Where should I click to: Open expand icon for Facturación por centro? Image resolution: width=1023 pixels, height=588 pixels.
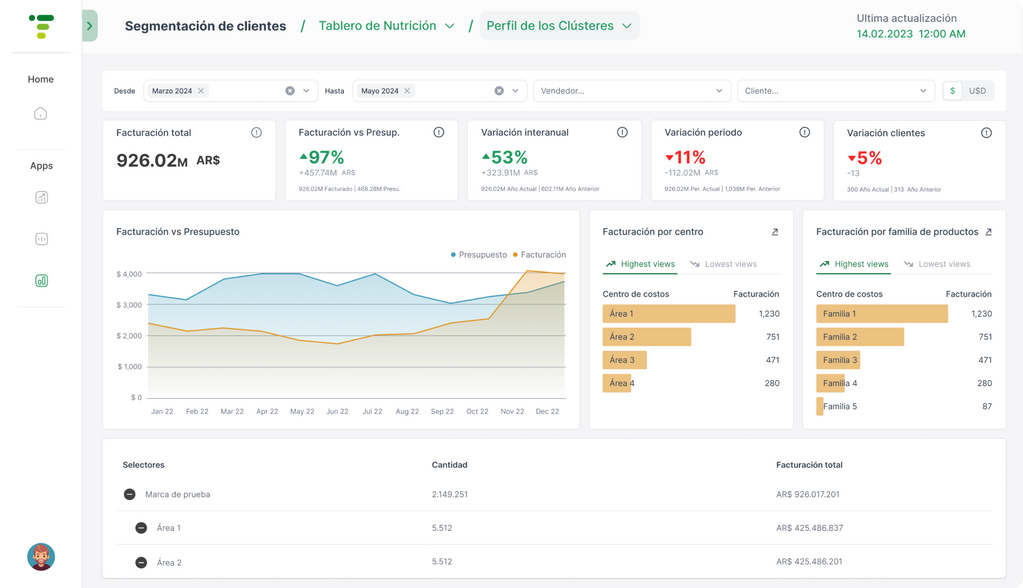[x=775, y=232]
